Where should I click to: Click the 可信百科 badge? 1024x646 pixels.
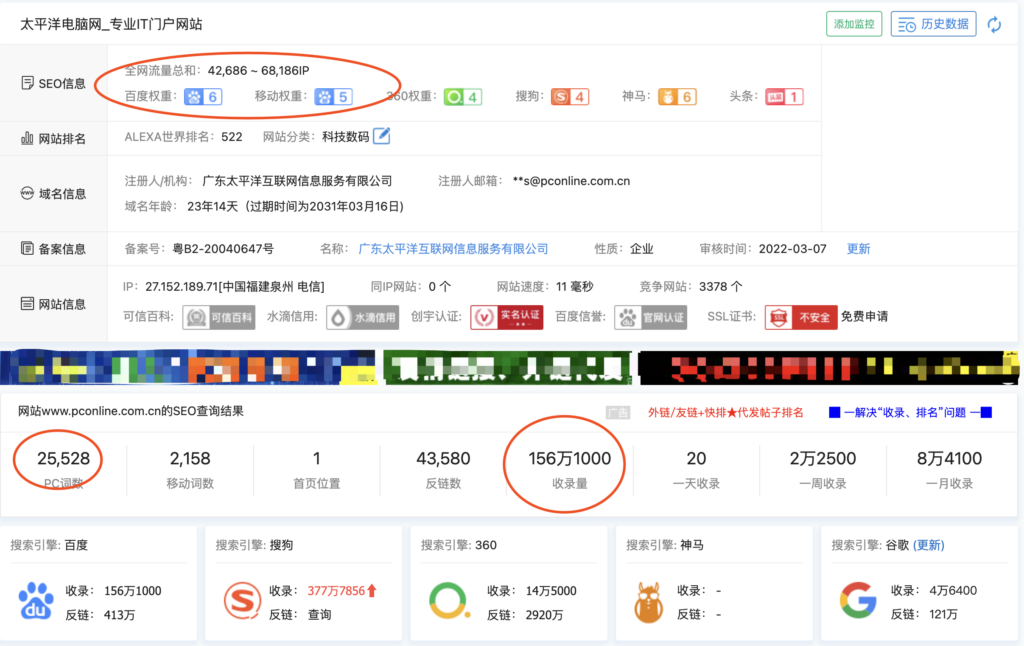tap(219, 317)
